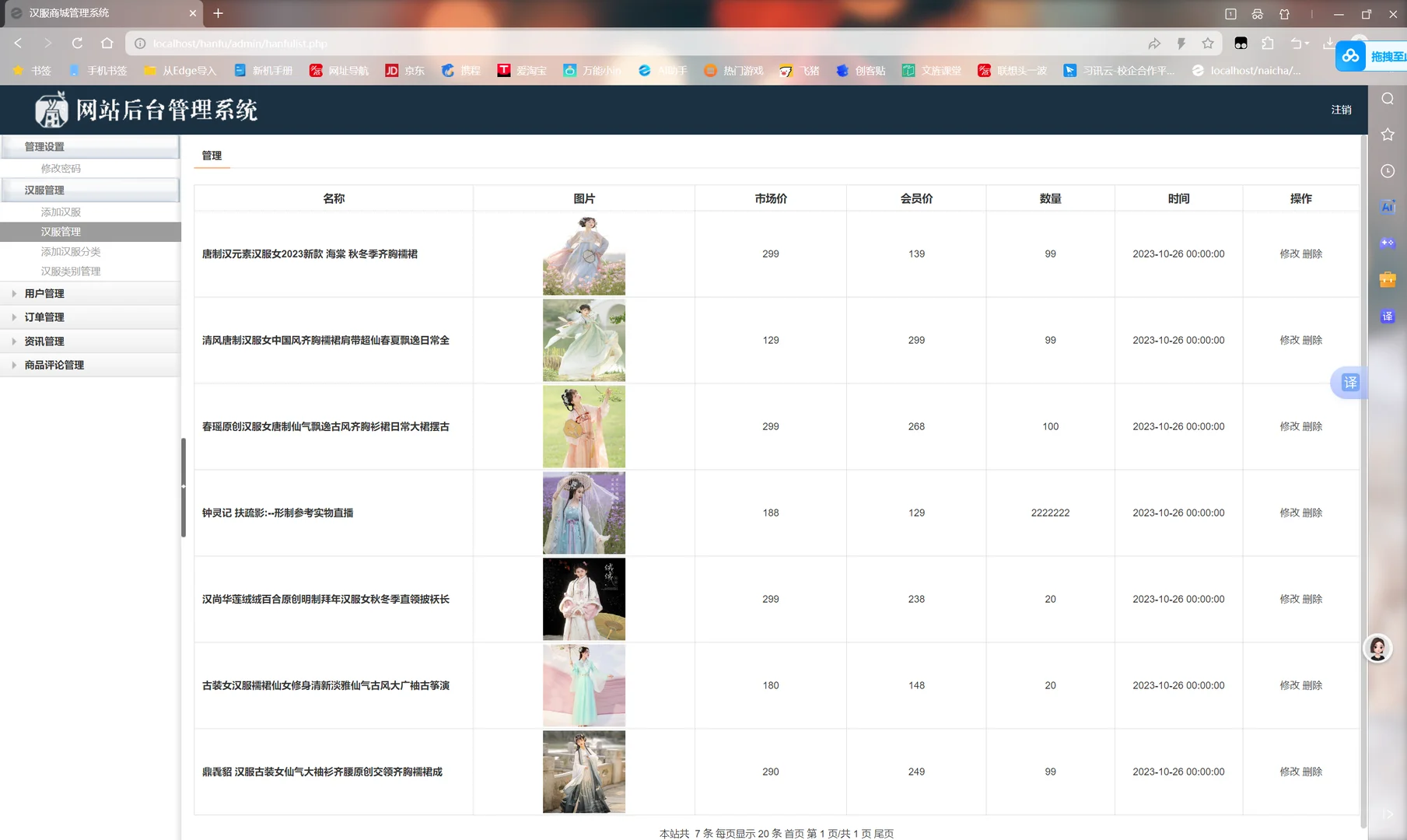This screenshot has width=1407, height=840.
Task: Select highlighted 汉服管理 submenu item
Action: tap(90, 232)
